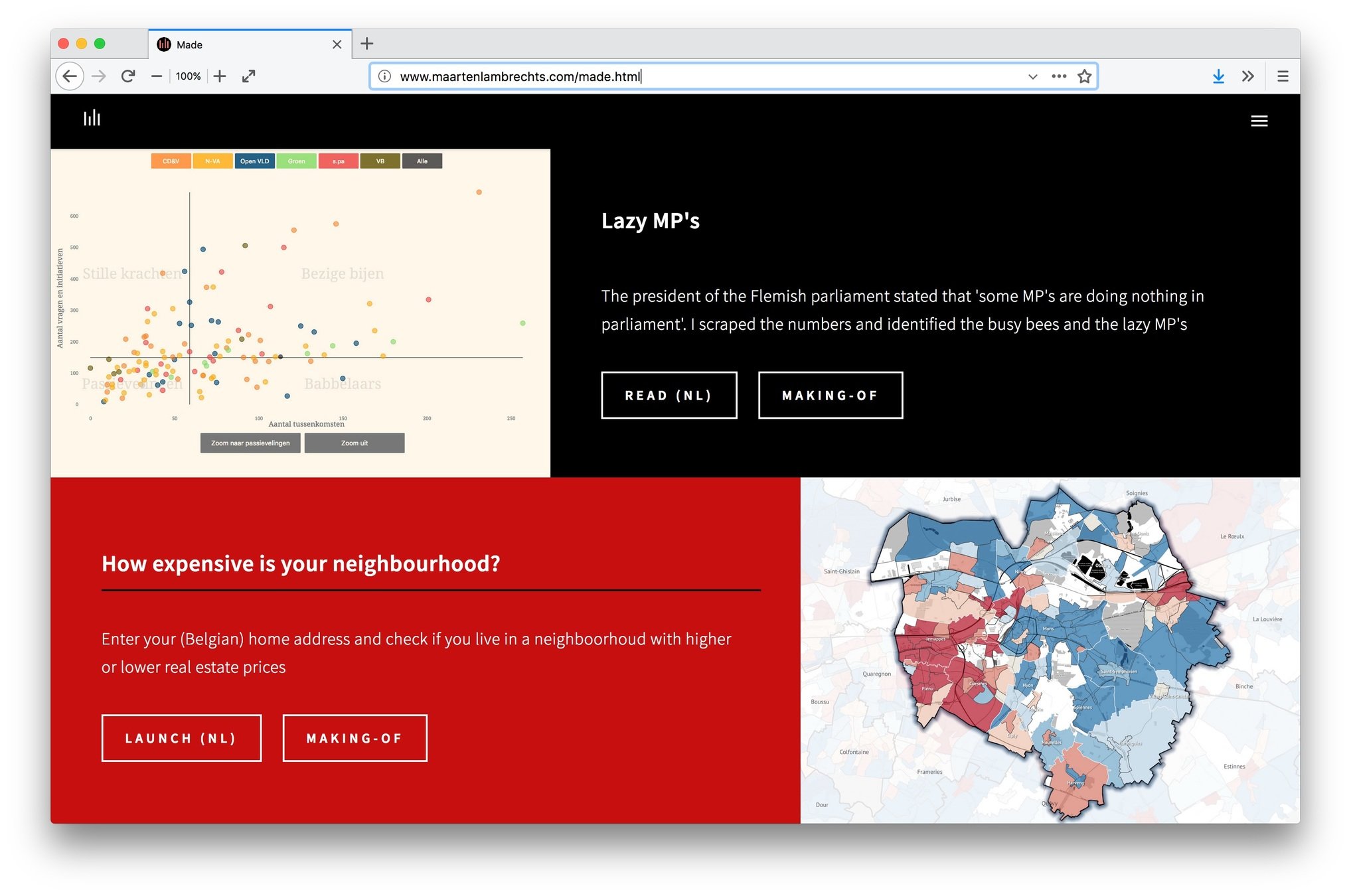This screenshot has height=896, width=1351.
Task: Reload the current page
Action: [x=128, y=76]
